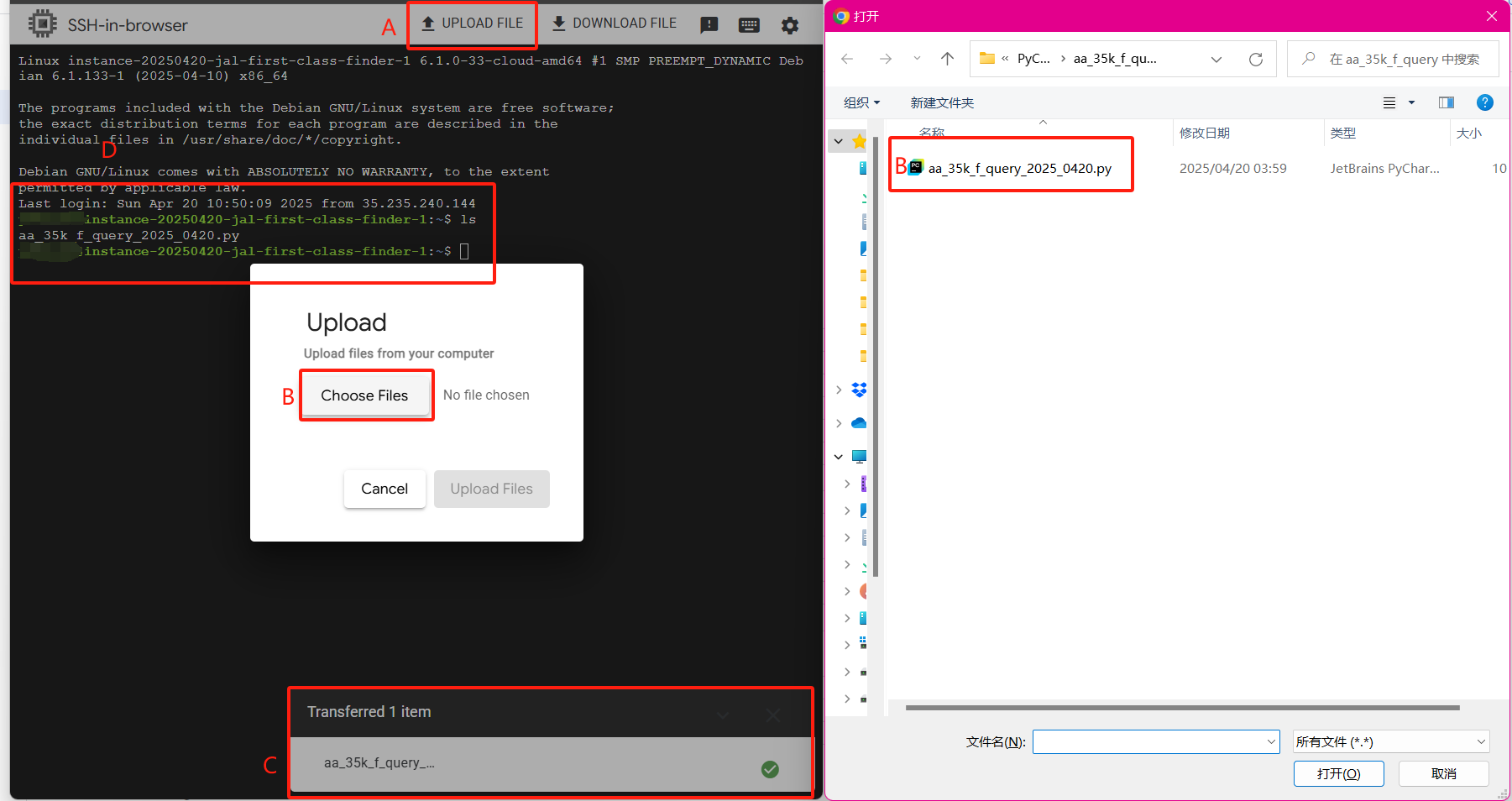Click the SSH settings gear icon
Viewport: 1512px width, 801px height.
point(789,25)
